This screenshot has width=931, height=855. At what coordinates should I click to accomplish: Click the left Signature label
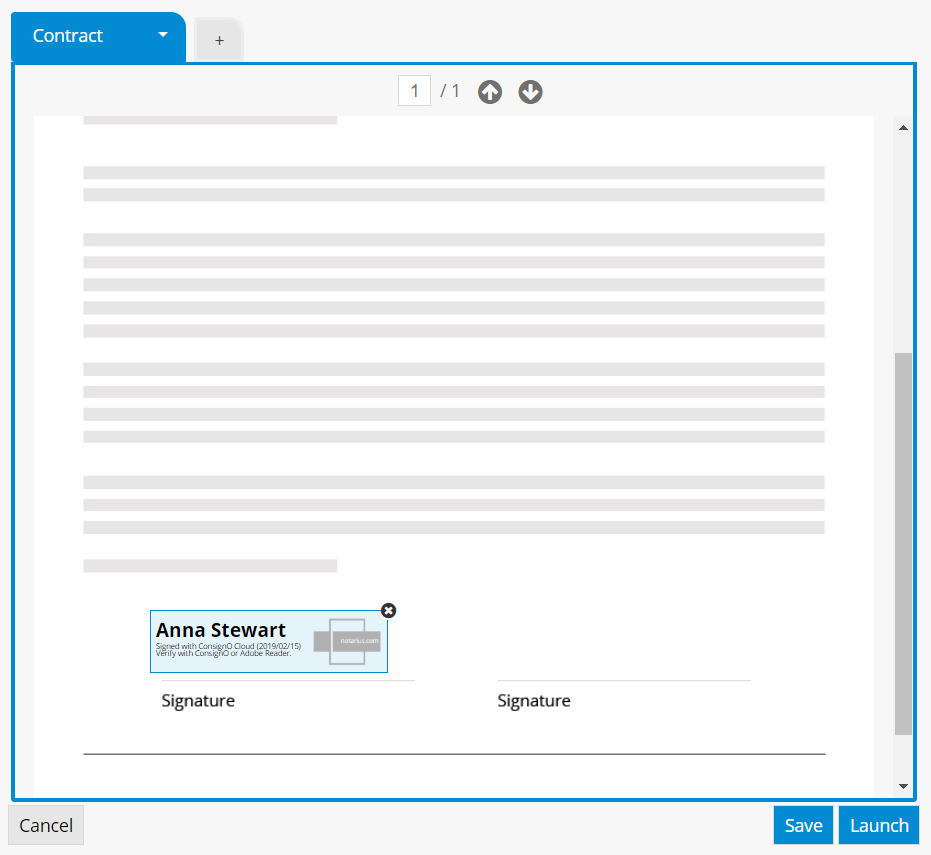point(198,701)
